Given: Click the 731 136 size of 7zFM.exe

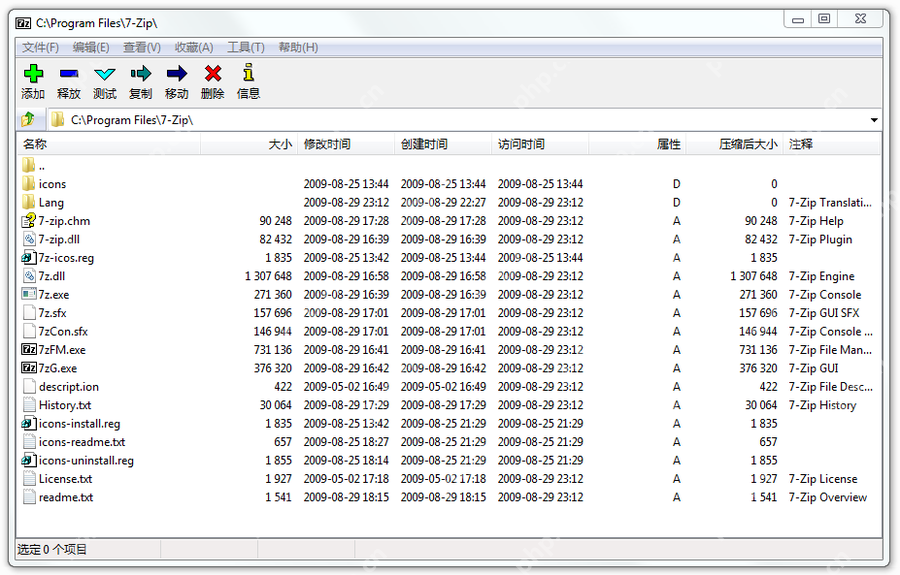Looking at the screenshot, I should (273, 349).
